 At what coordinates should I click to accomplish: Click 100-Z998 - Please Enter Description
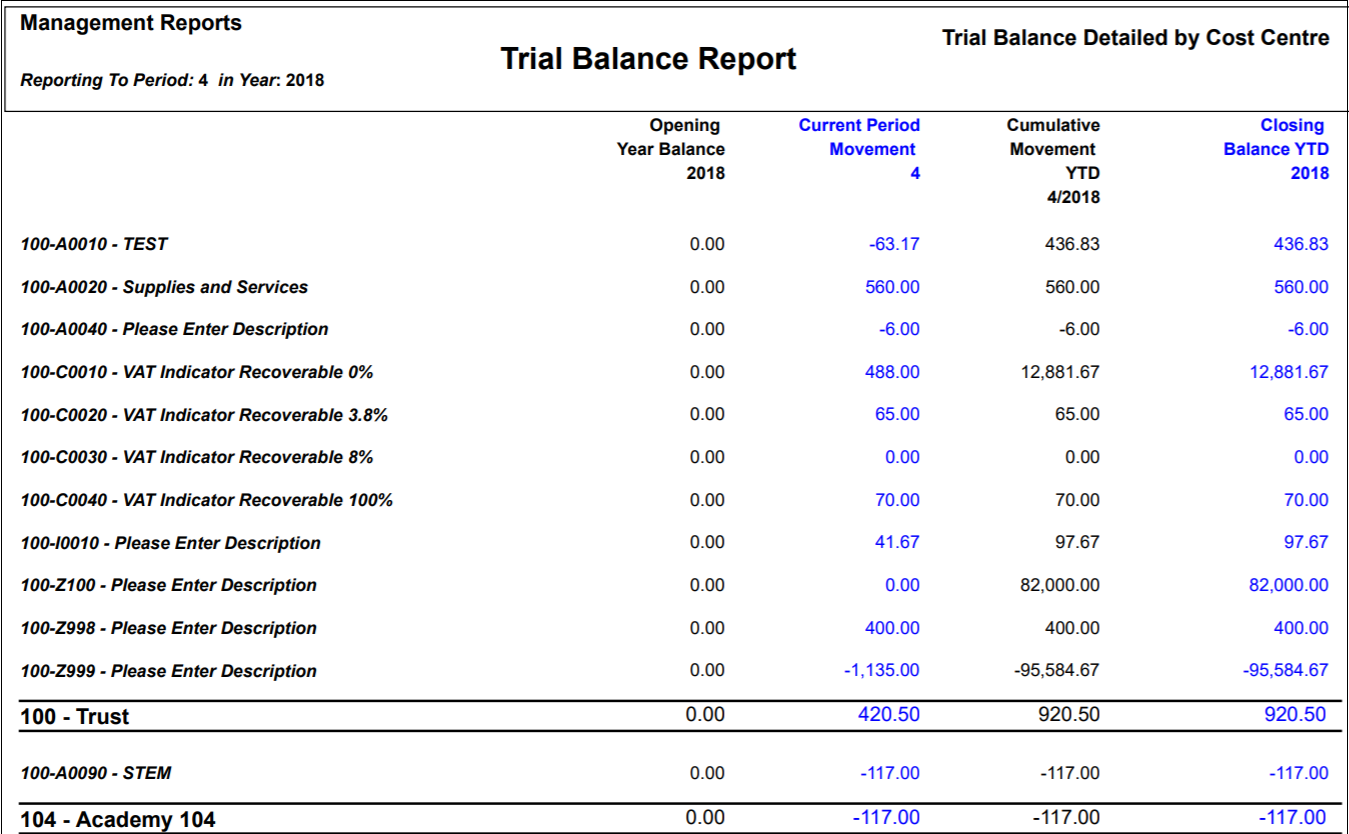click(x=168, y=628)
